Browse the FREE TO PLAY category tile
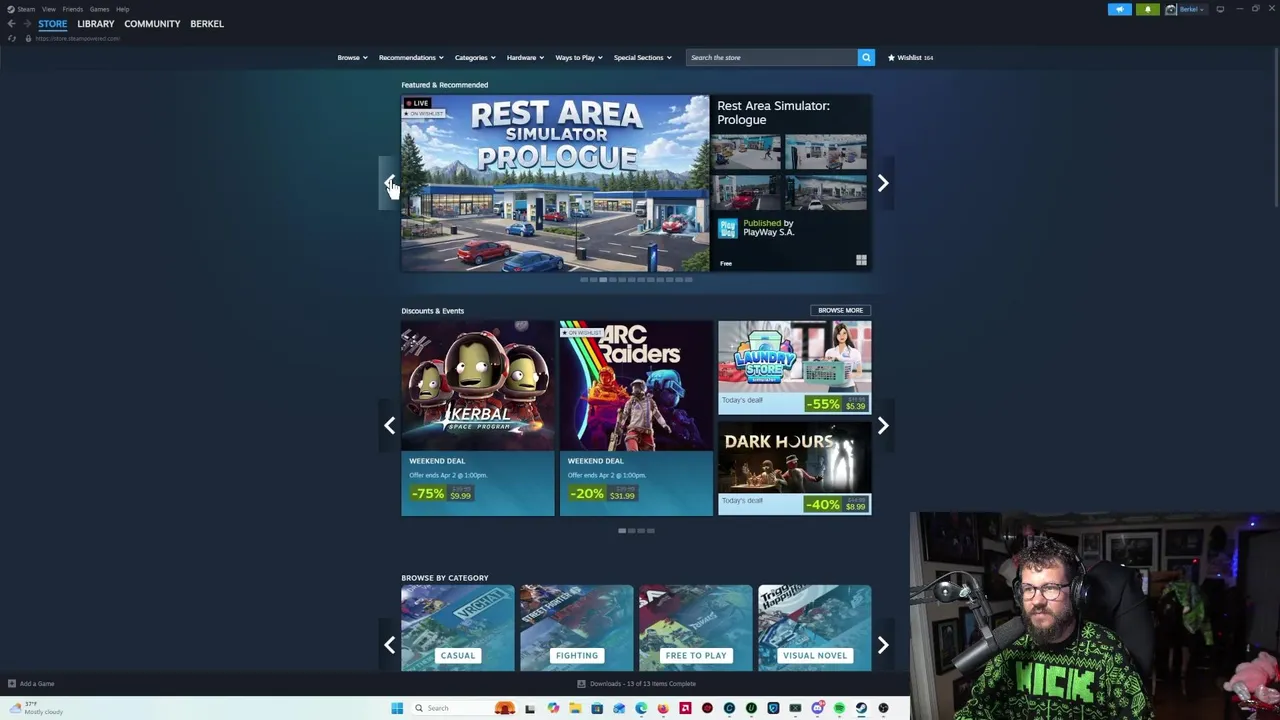The width and height of the screenshot is (1280, 720). (696, 628)
